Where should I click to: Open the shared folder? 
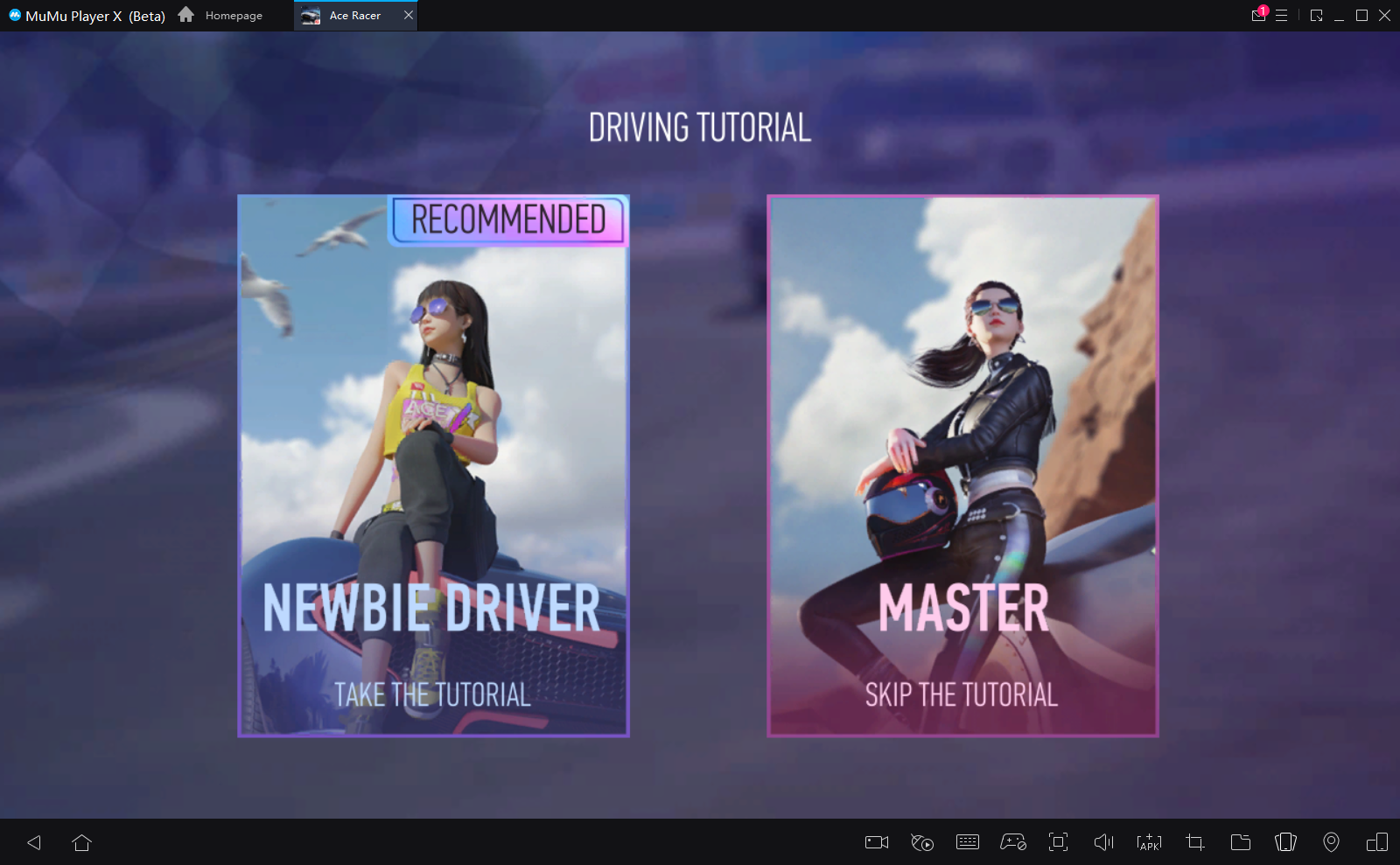click(1241, 842)
